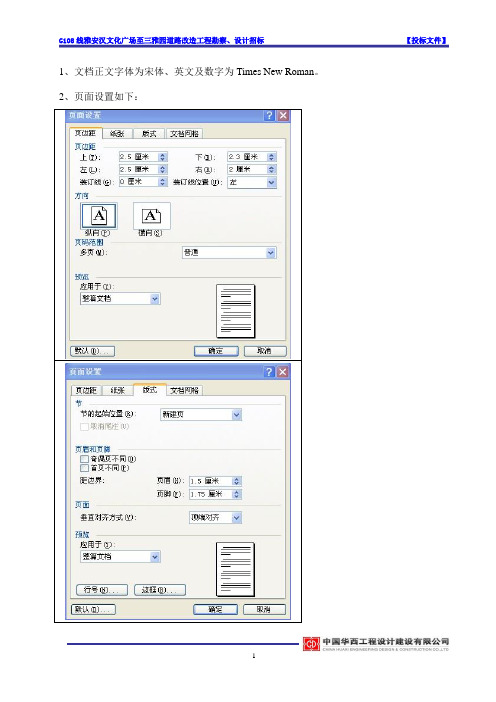
Task: Open the 垂直对齐方式 dropdown showing 顶端对齐
Action: (215, 518)
